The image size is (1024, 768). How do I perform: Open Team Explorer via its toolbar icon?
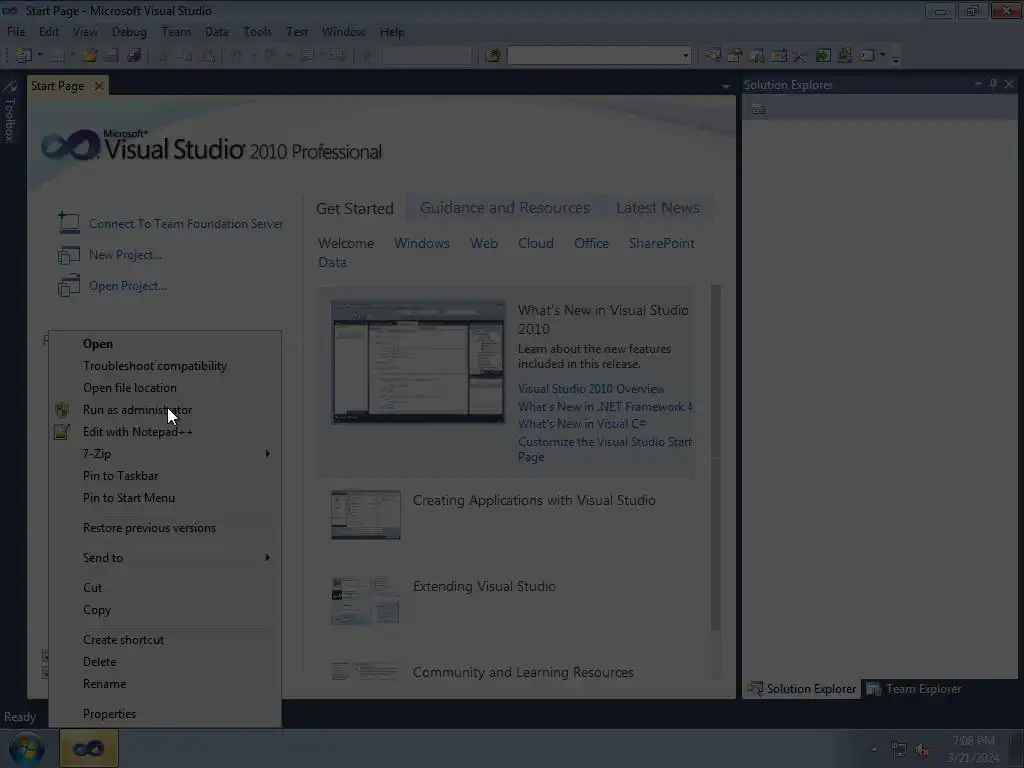(757, 56)
